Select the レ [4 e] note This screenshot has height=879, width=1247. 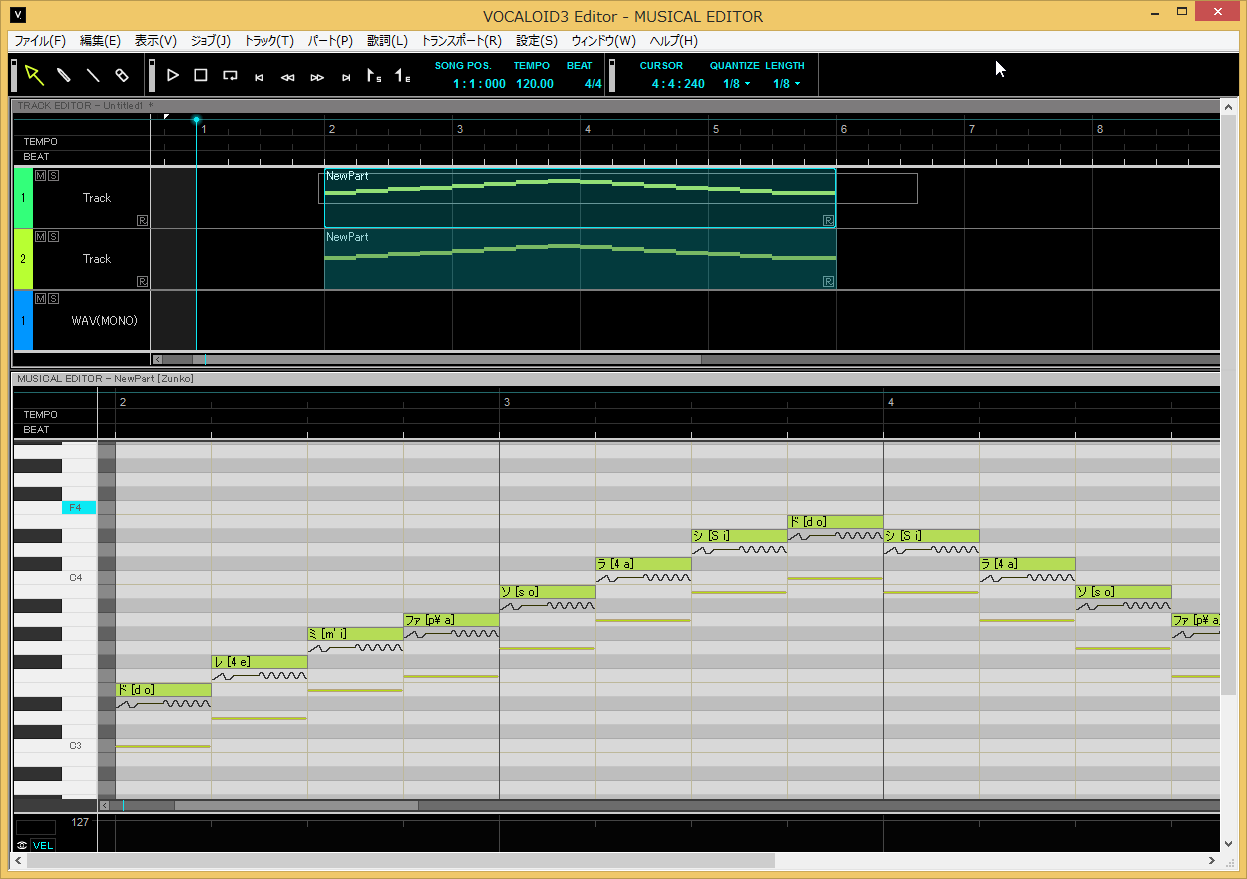[x=260, y=661]
